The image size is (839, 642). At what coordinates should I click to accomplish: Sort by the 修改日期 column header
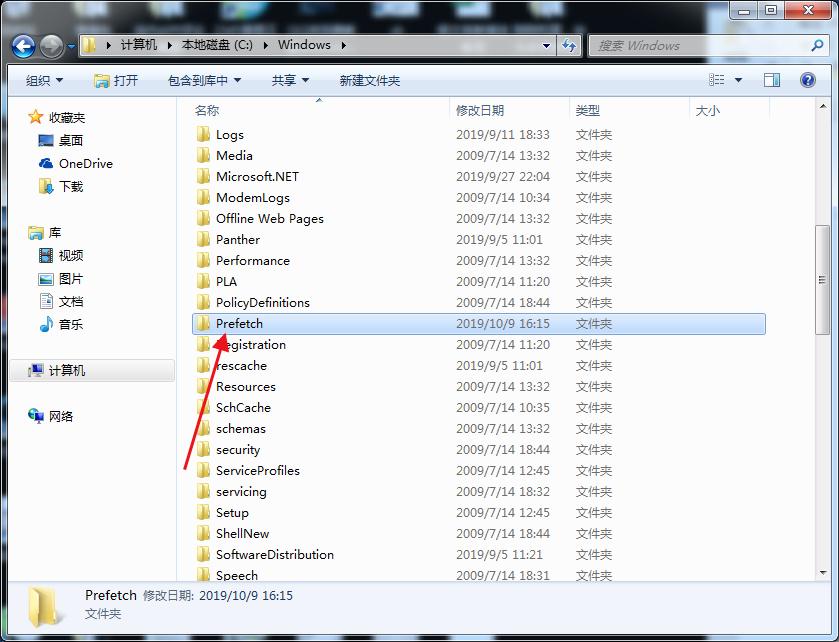pos(480,110)
